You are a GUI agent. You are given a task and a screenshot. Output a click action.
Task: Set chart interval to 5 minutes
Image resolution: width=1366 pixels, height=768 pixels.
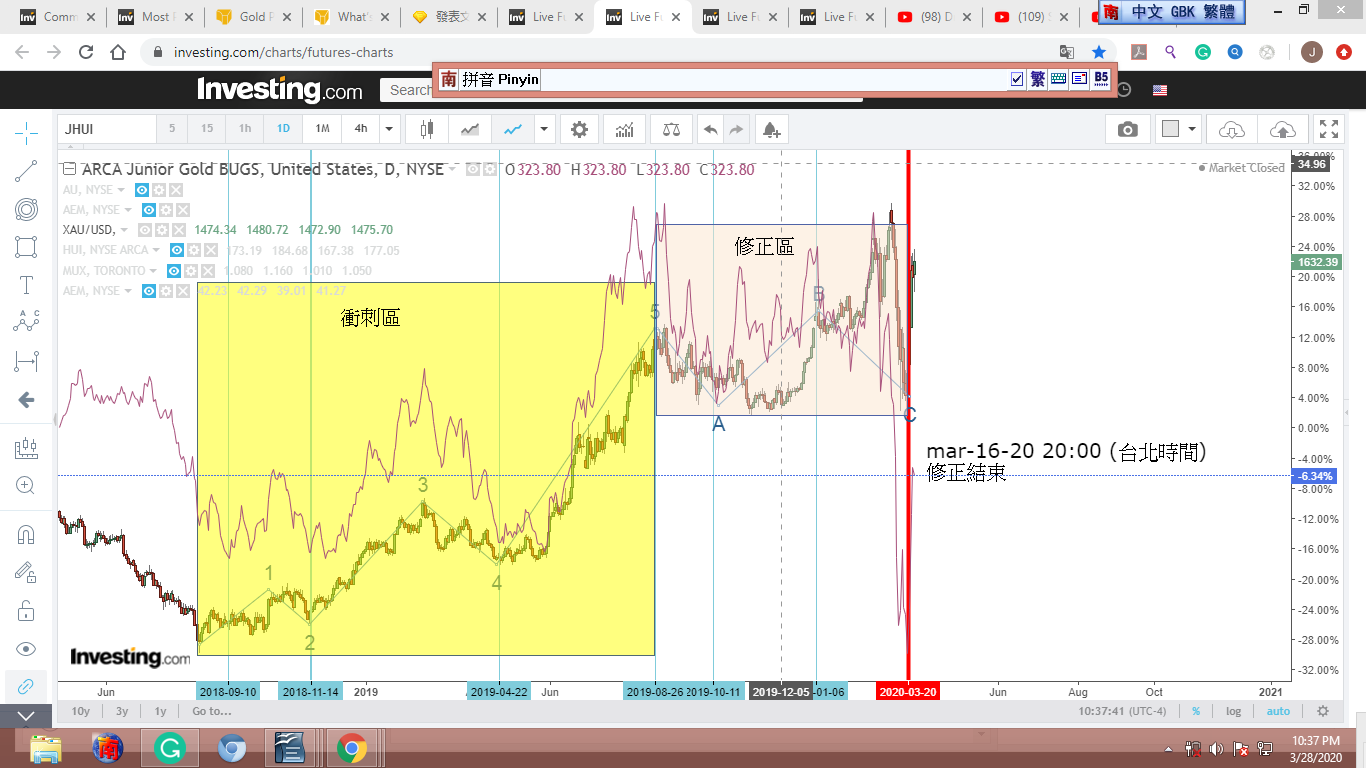172,129
